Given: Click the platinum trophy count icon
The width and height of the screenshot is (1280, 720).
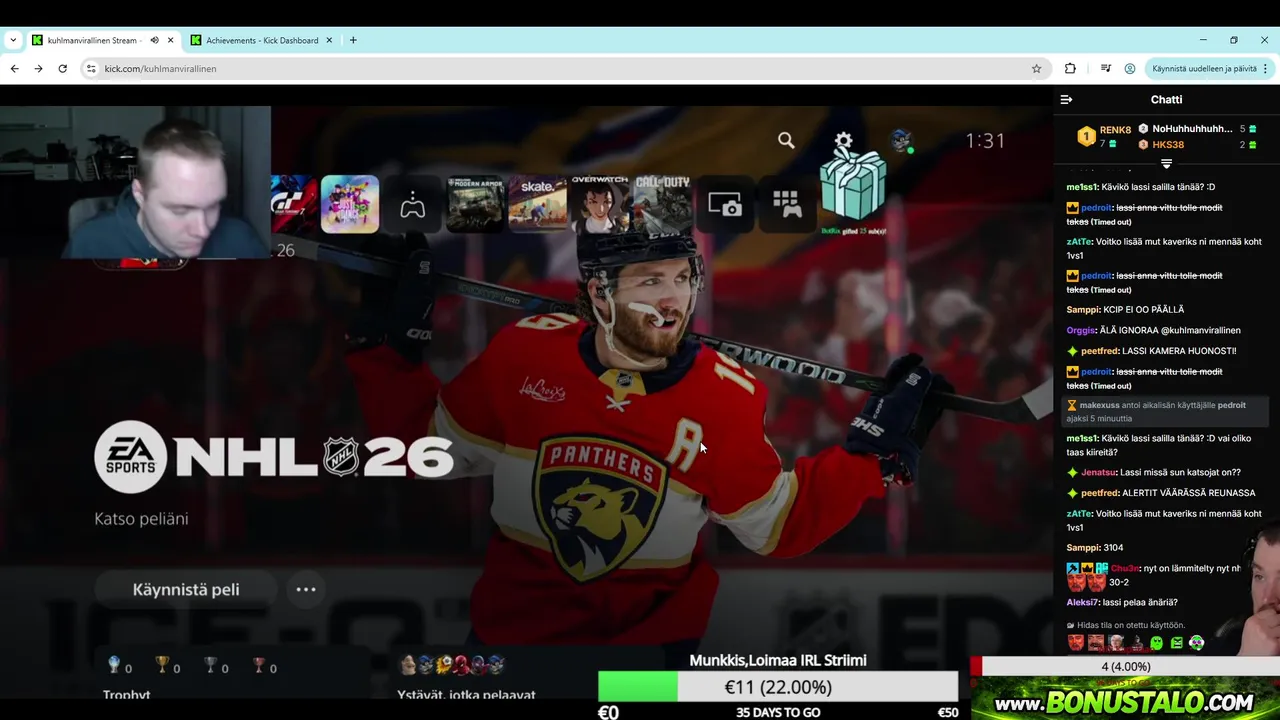Looking at the screenshot, I should [114, 665].
